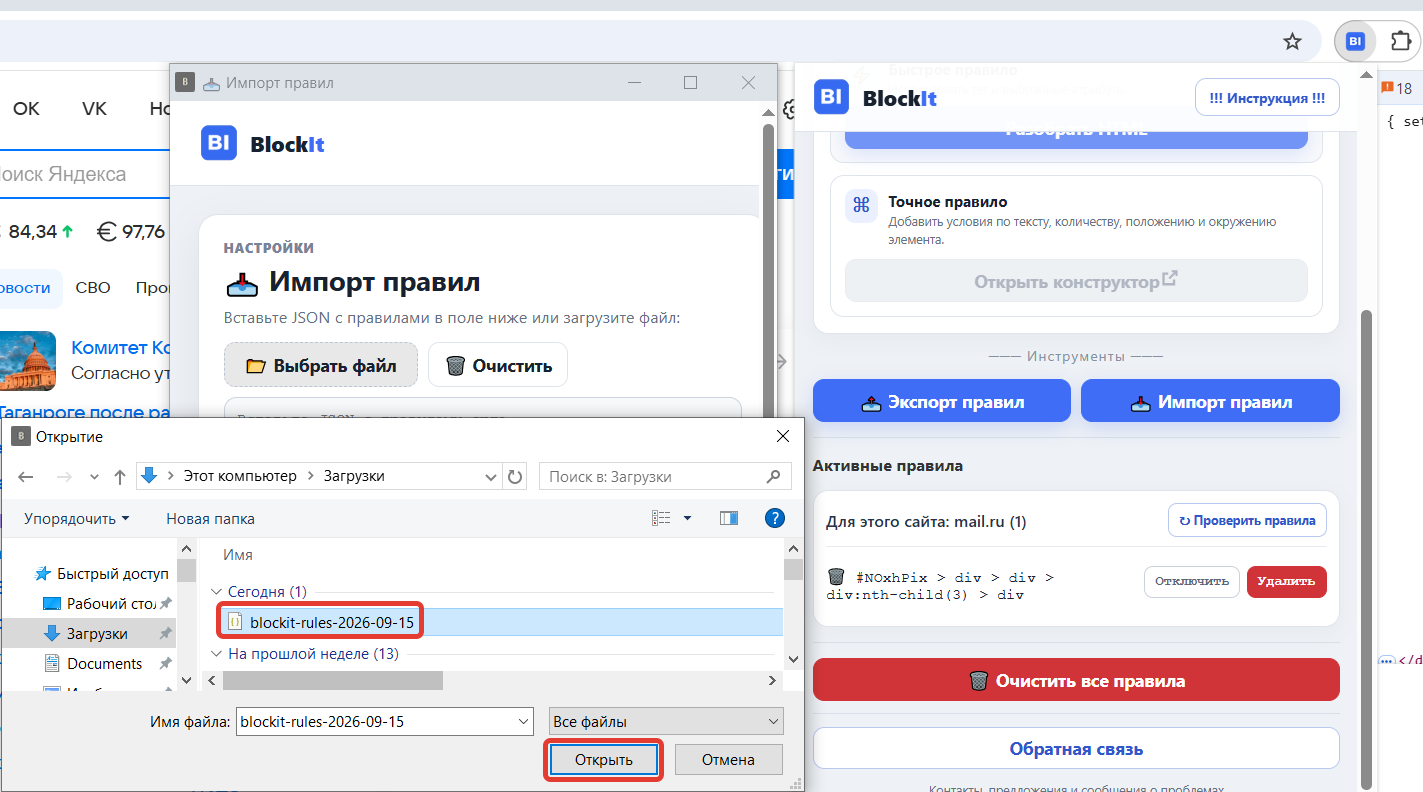1423x792 pixels.
Task: Disable the rule using Отключить
Action: (1192, 581)
